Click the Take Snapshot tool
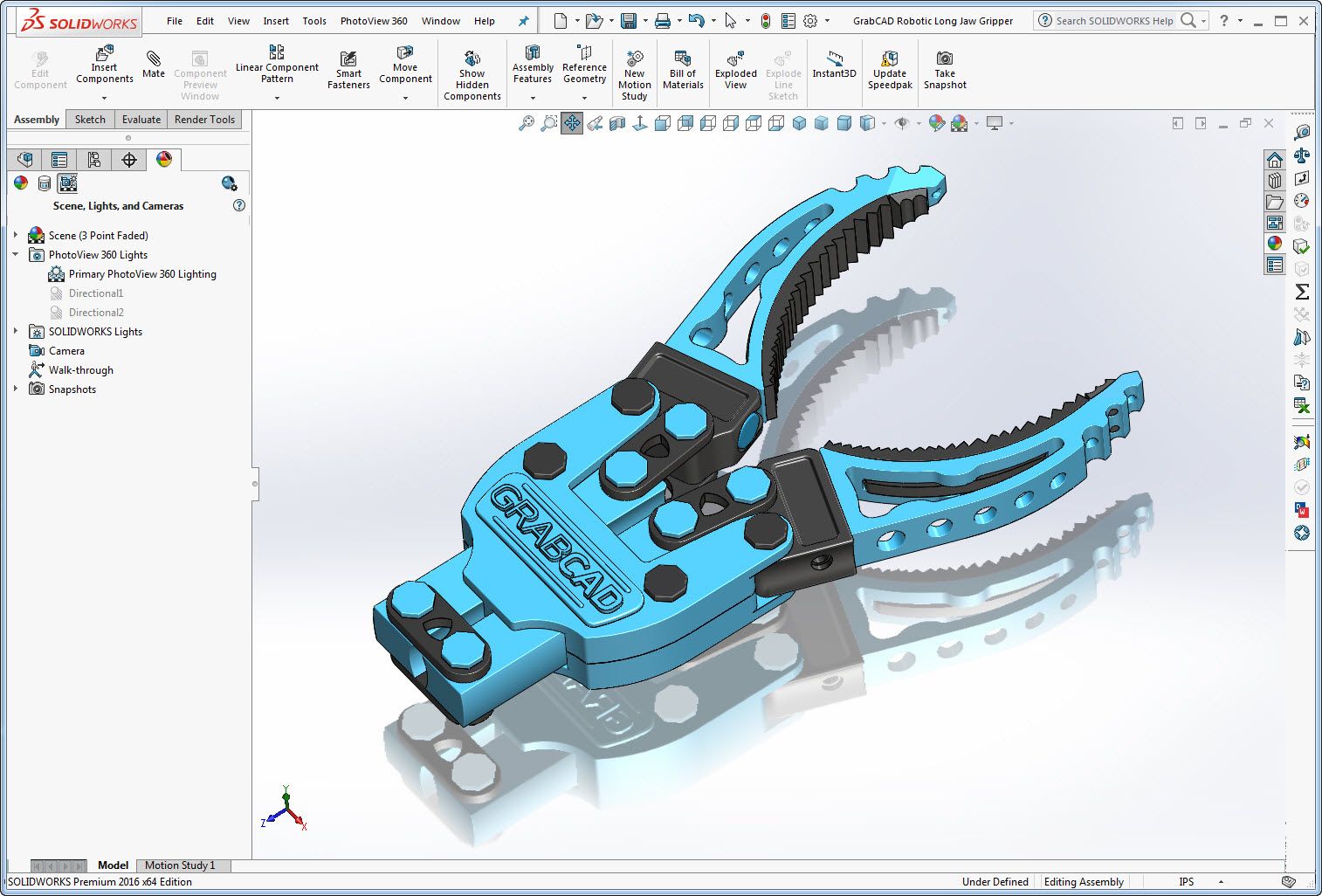The height and width of the screenshot is (896, 1322). point(945,70)
